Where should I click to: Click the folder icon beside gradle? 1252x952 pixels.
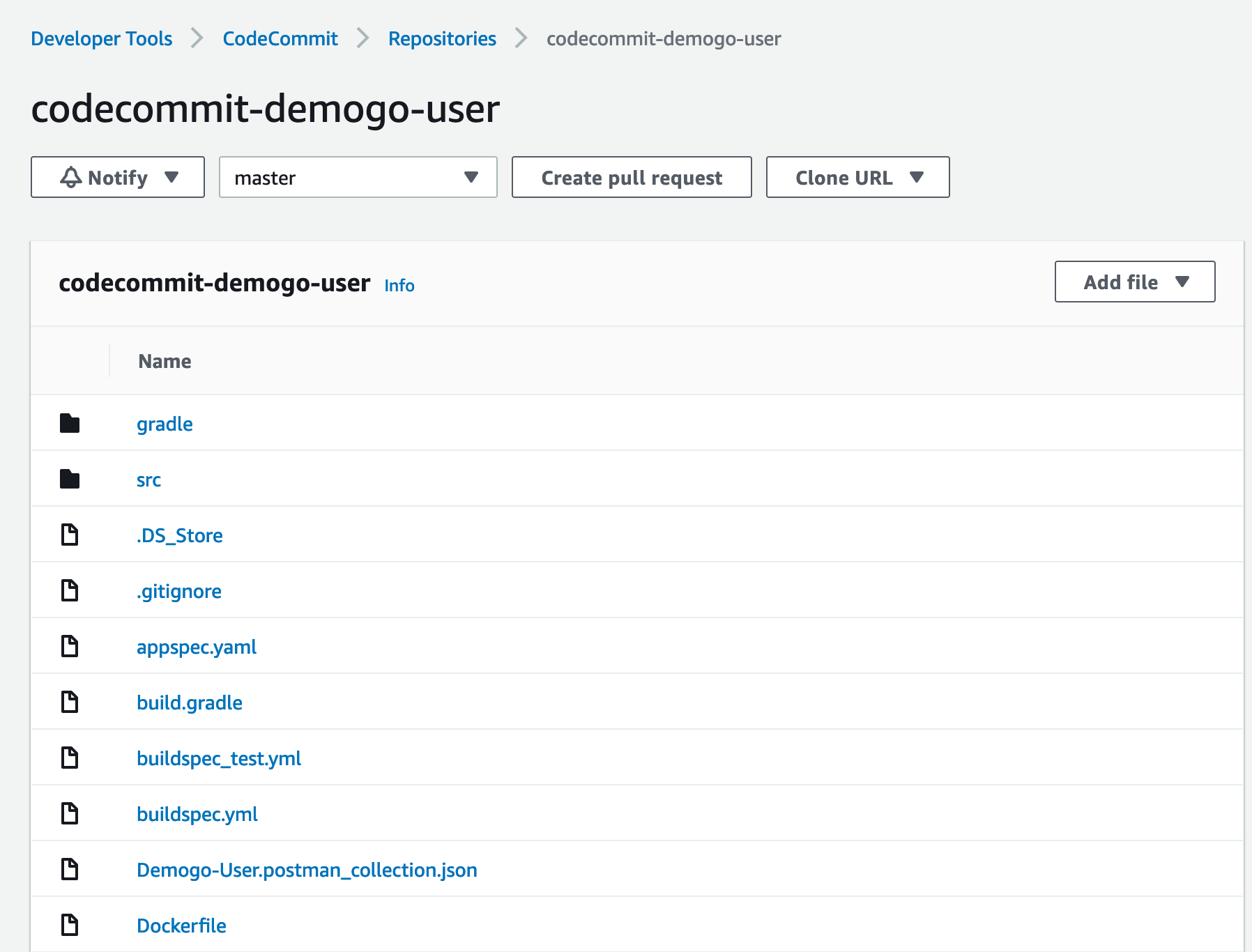[70, 423]
